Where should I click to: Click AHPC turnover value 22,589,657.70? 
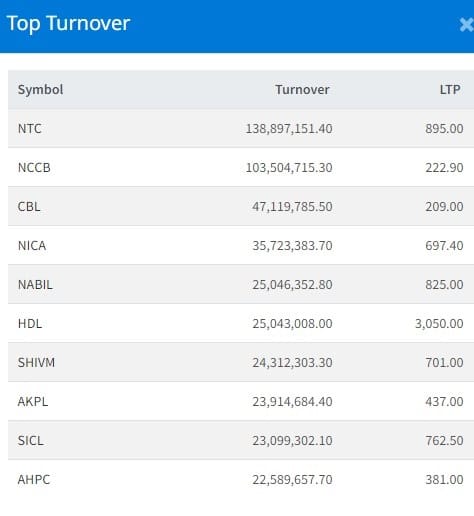292,480
